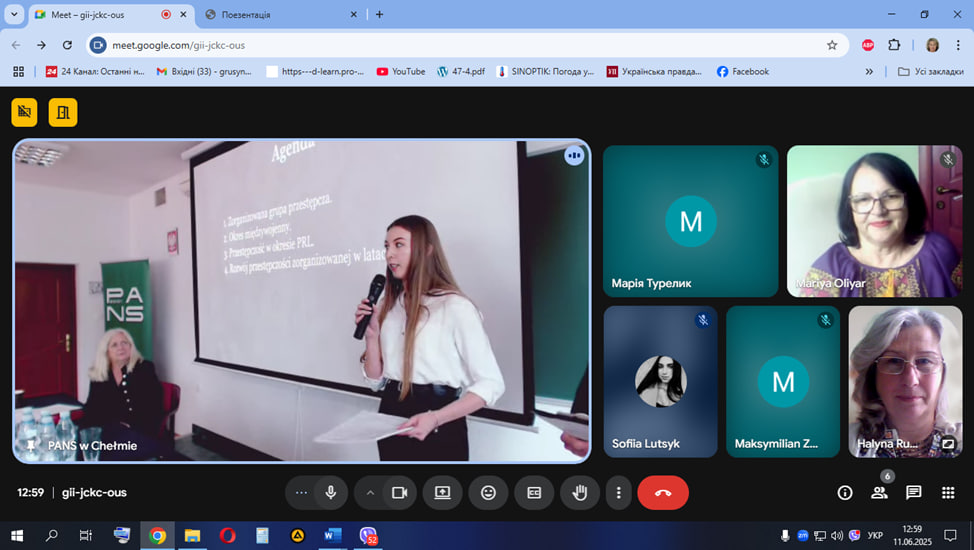Screen dimensions: 974x550
Task: Open the Facebook bookmark
Action: 742,71
